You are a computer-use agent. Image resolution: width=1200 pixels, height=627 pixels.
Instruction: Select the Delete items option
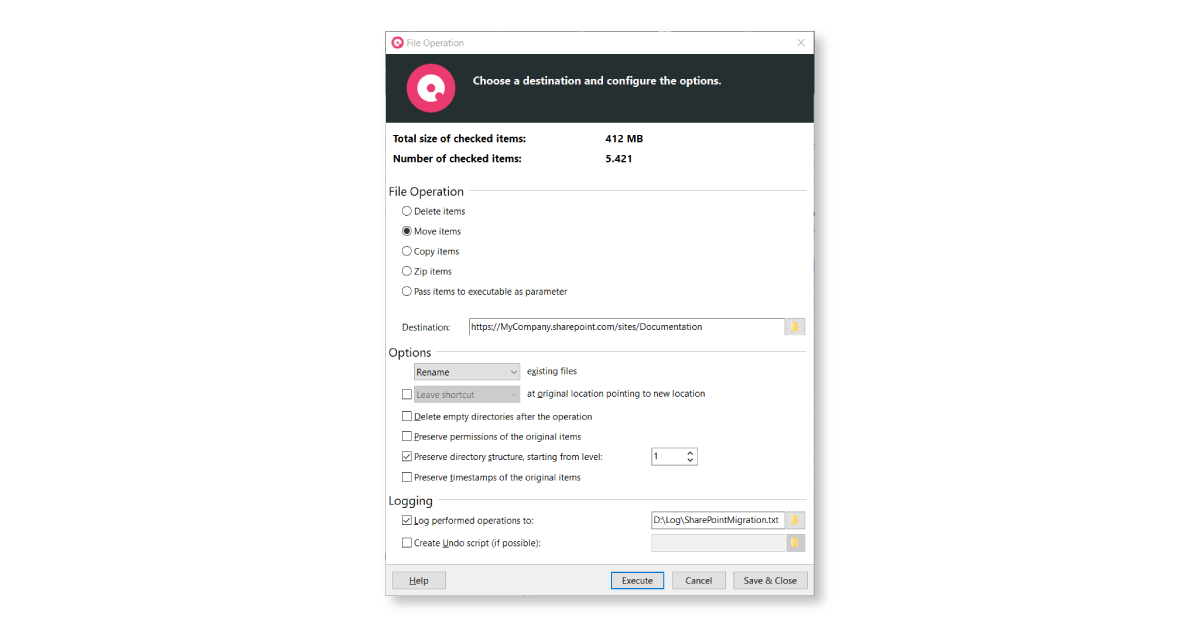pyautogui.click(x=407, y=211)
